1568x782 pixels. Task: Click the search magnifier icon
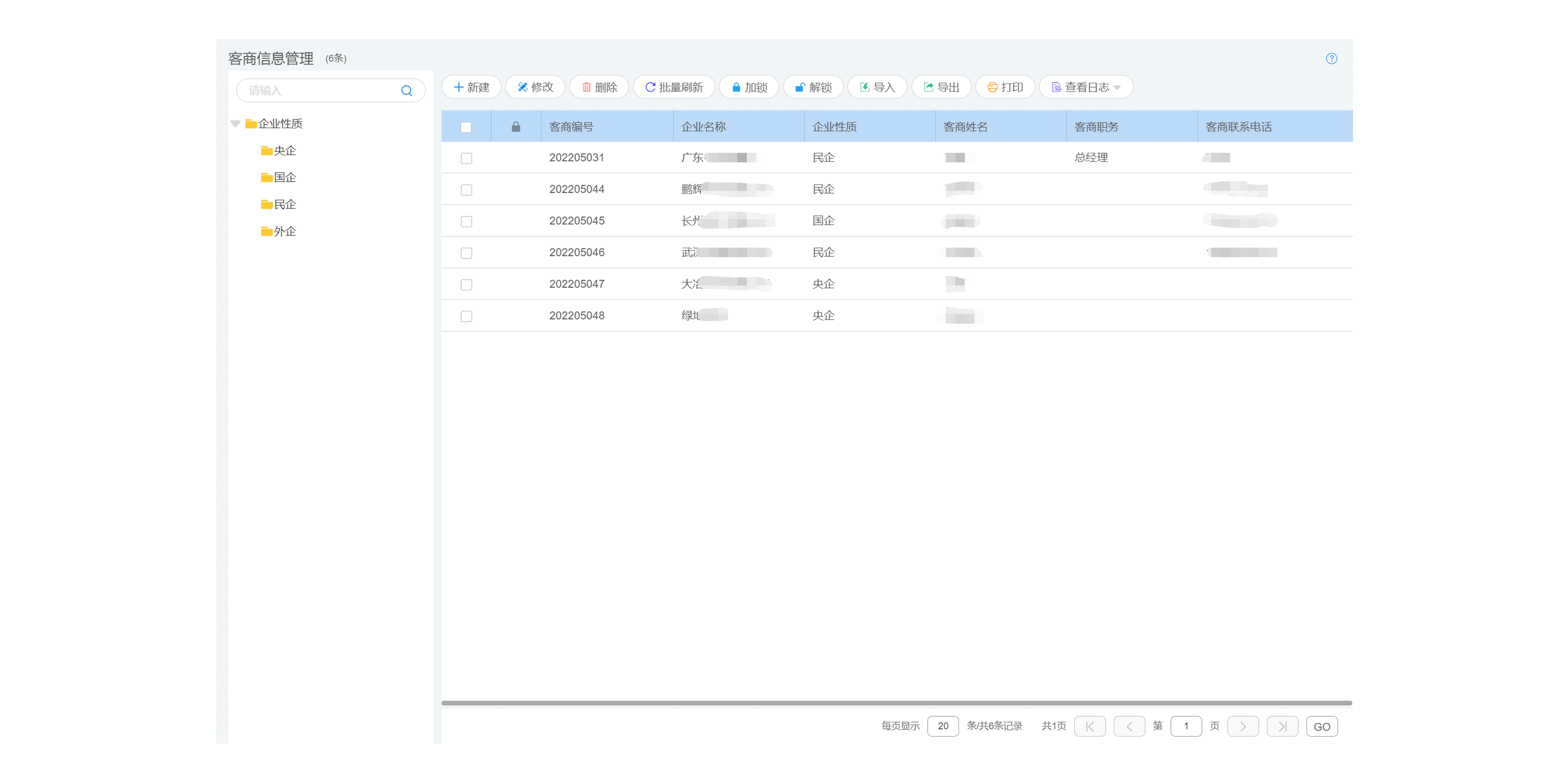point(407,91)
